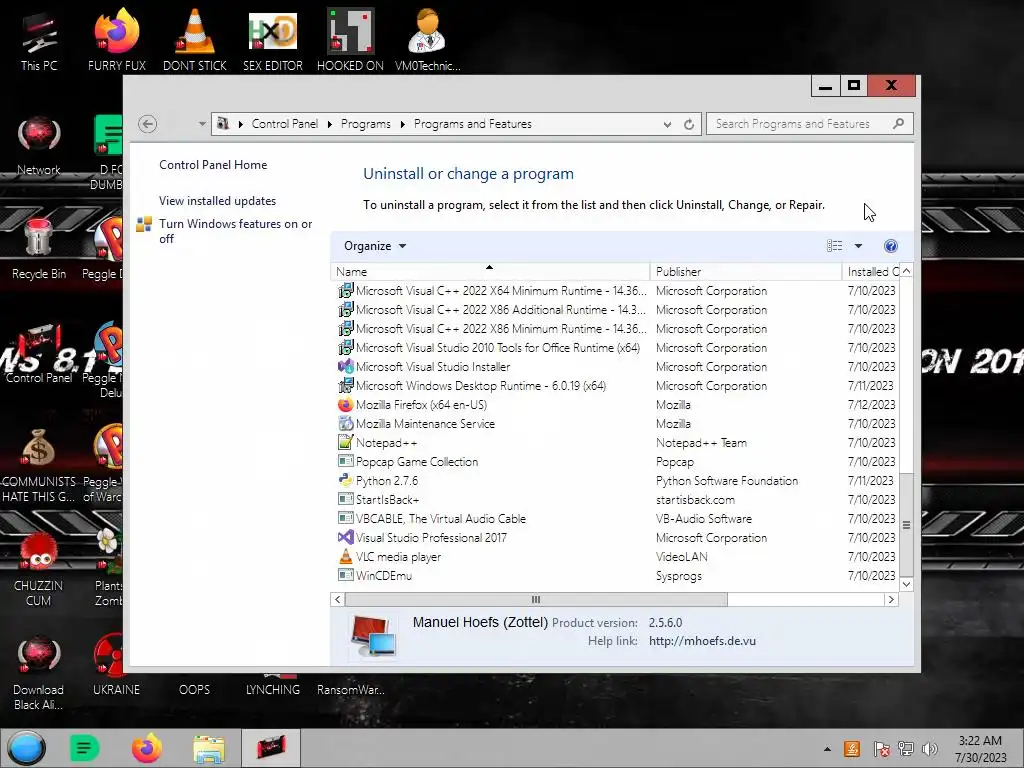The width and height of the screenshot is (1024, 768).
Task: Select Visual Studio Professional 2017 entry
Action: (615, 537)
